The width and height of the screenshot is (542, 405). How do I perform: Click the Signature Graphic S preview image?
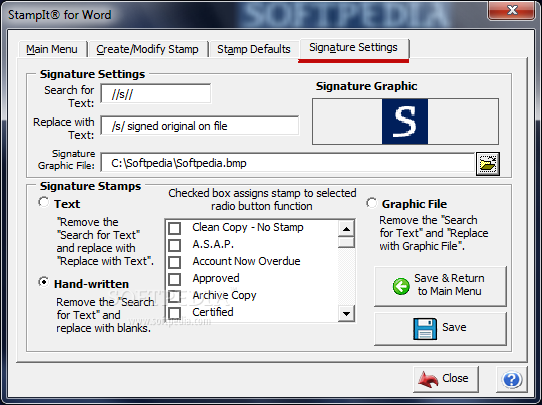405,121
